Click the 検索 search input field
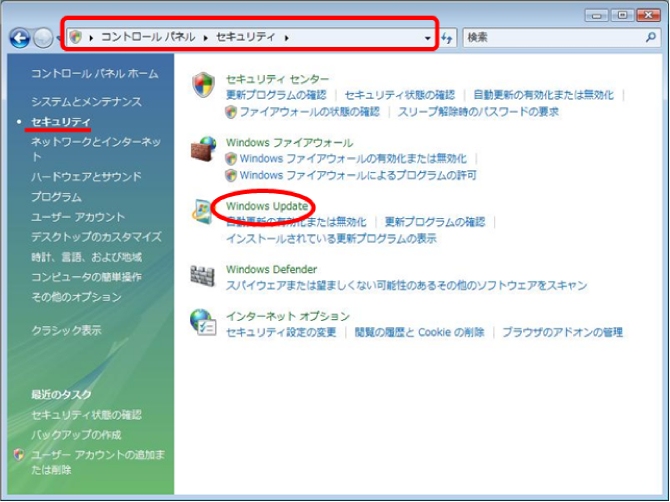The image size is (670, 502). (x=550, y=38)
